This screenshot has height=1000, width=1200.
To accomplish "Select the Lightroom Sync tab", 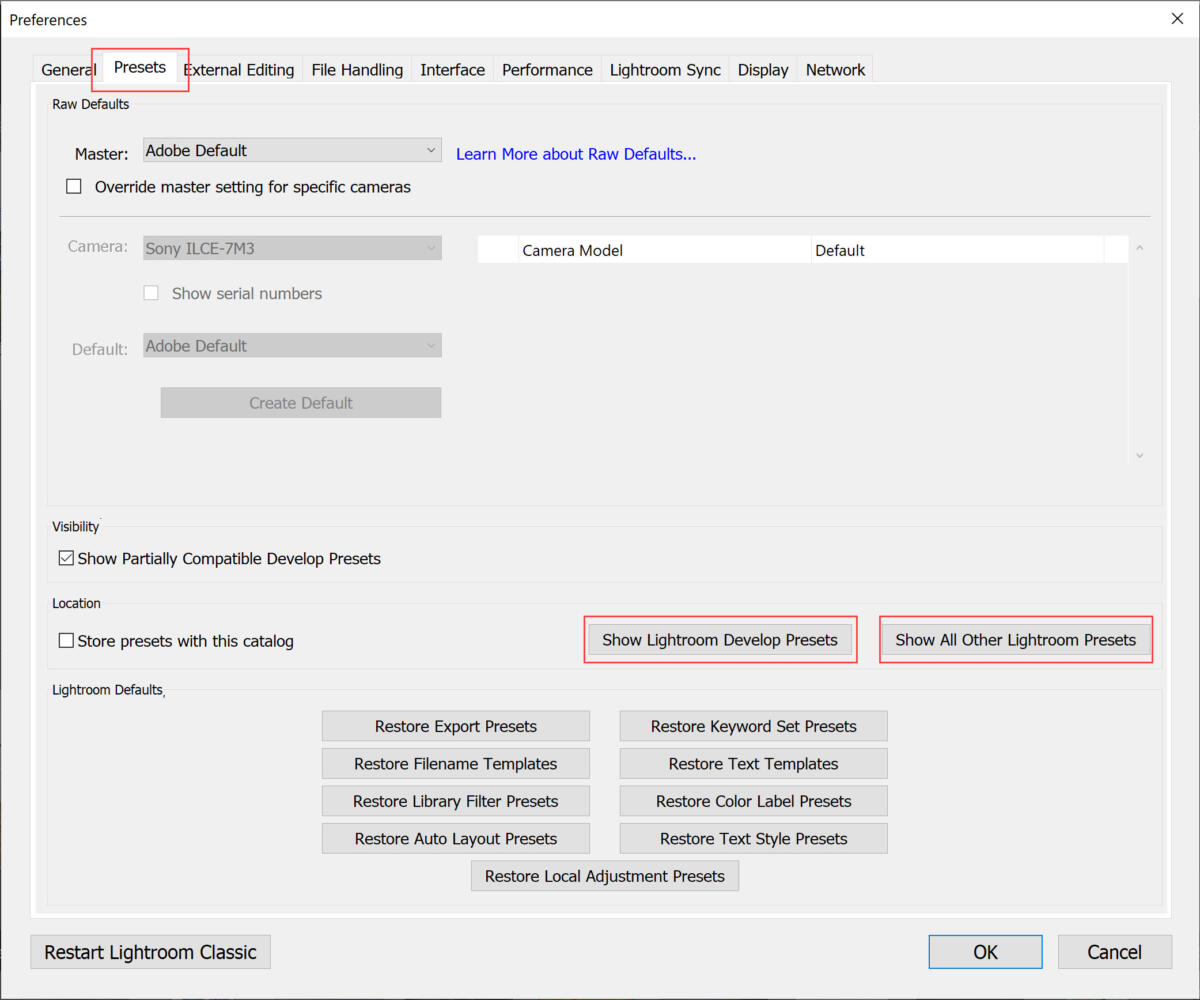I will click(664, 70).
